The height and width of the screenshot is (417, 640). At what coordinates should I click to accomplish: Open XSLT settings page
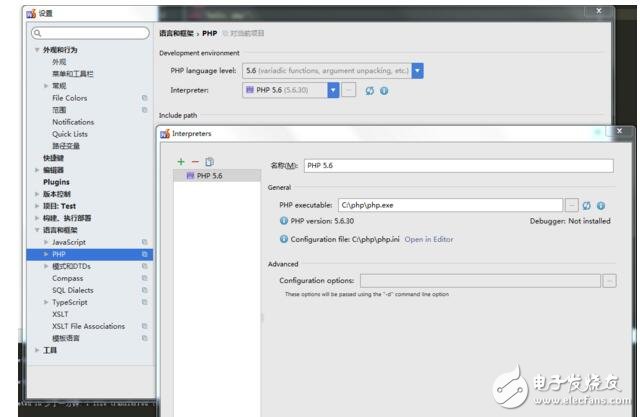[x=60, y=314]
